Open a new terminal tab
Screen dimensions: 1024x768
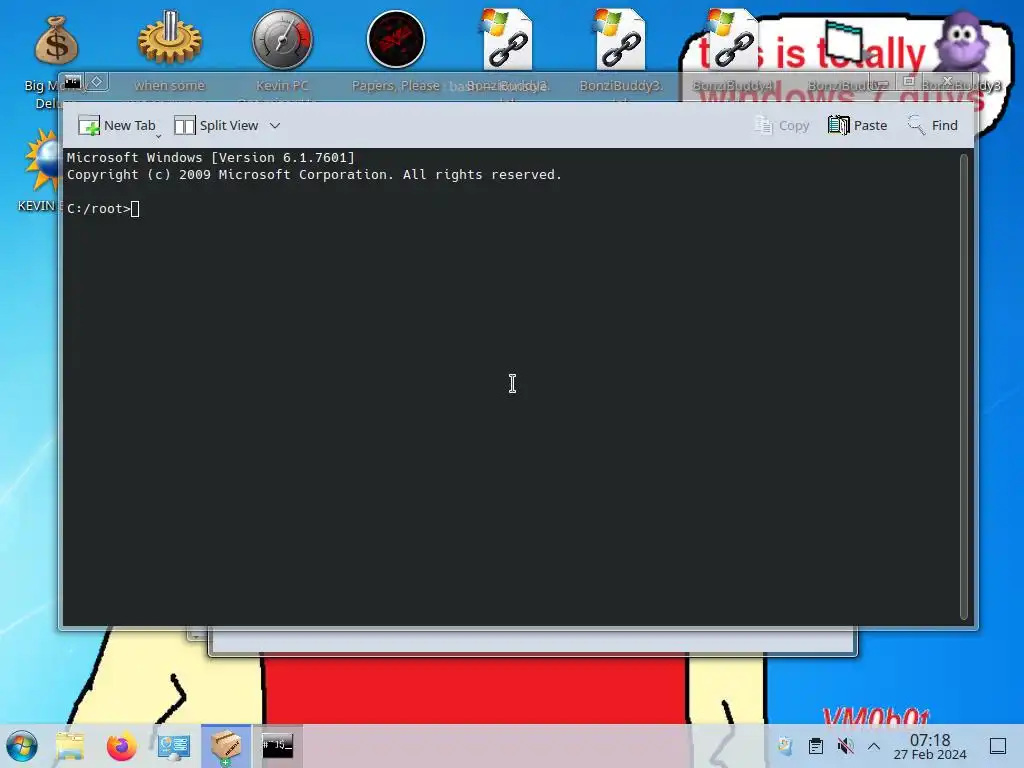116,125
